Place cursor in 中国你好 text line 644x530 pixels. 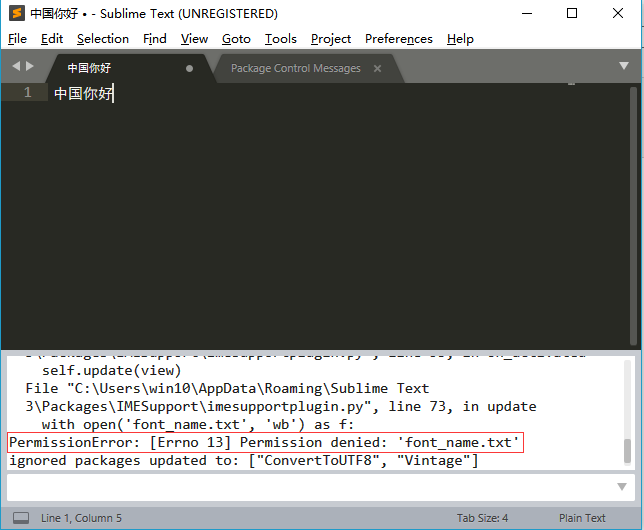click(x=83, y=93)
